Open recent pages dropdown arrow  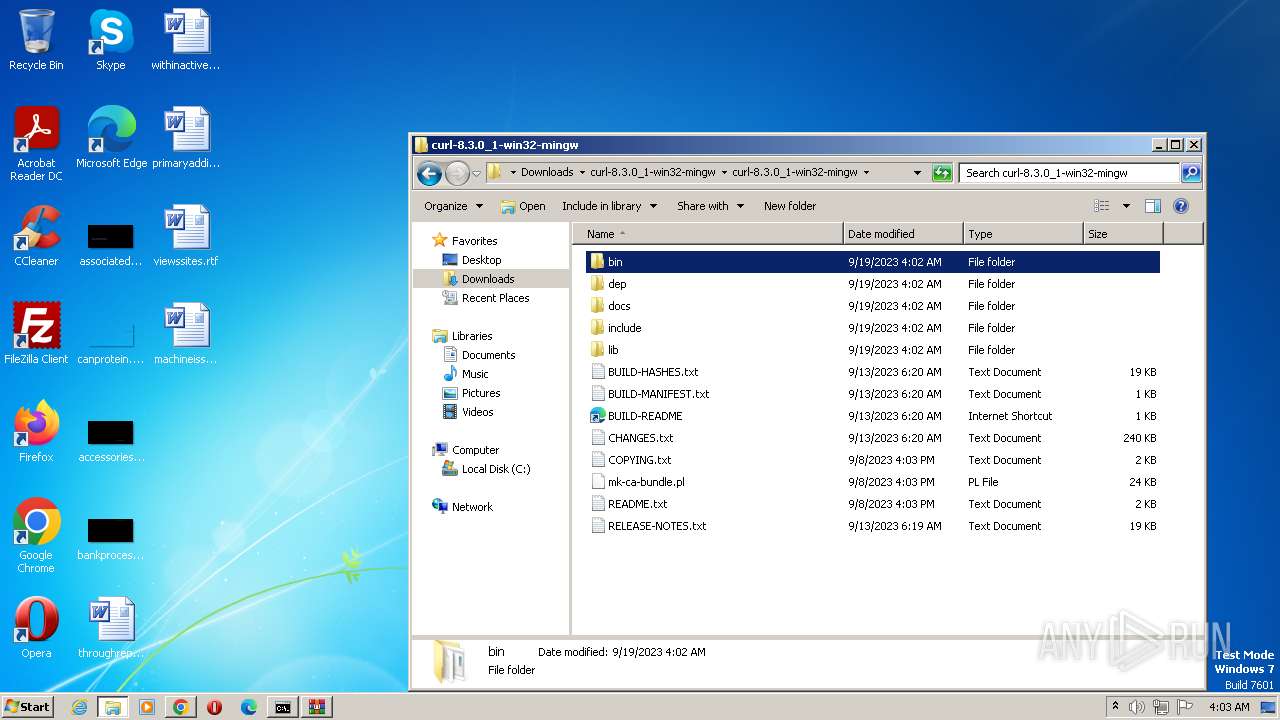point(476,173)
